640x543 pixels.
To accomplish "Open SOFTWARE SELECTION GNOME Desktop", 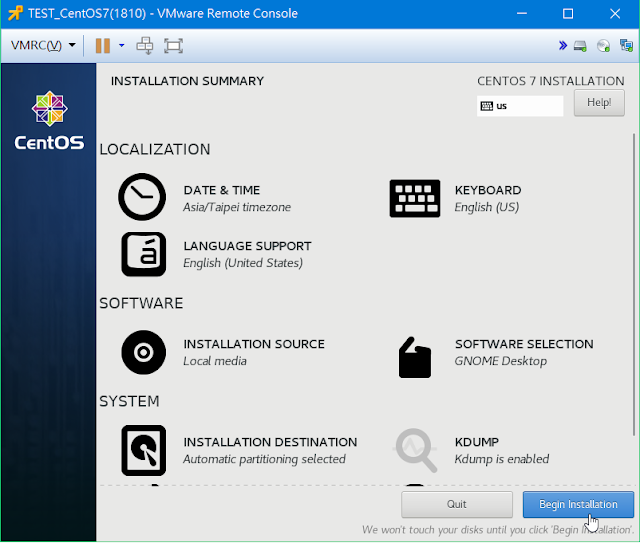I will pyautogui.click(x=524, y=352).
